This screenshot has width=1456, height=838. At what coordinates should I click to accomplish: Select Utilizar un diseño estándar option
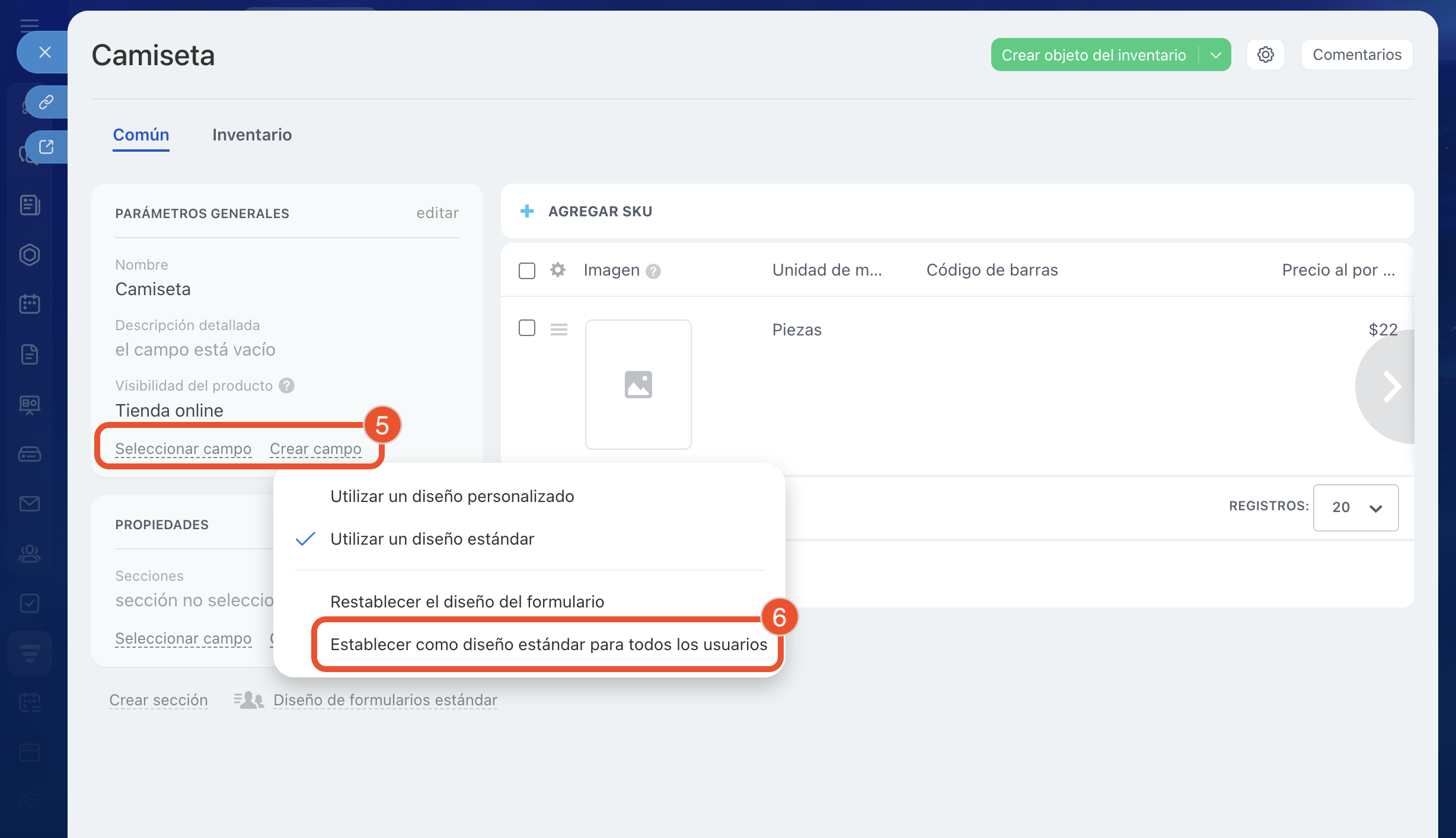coord(432,539)
